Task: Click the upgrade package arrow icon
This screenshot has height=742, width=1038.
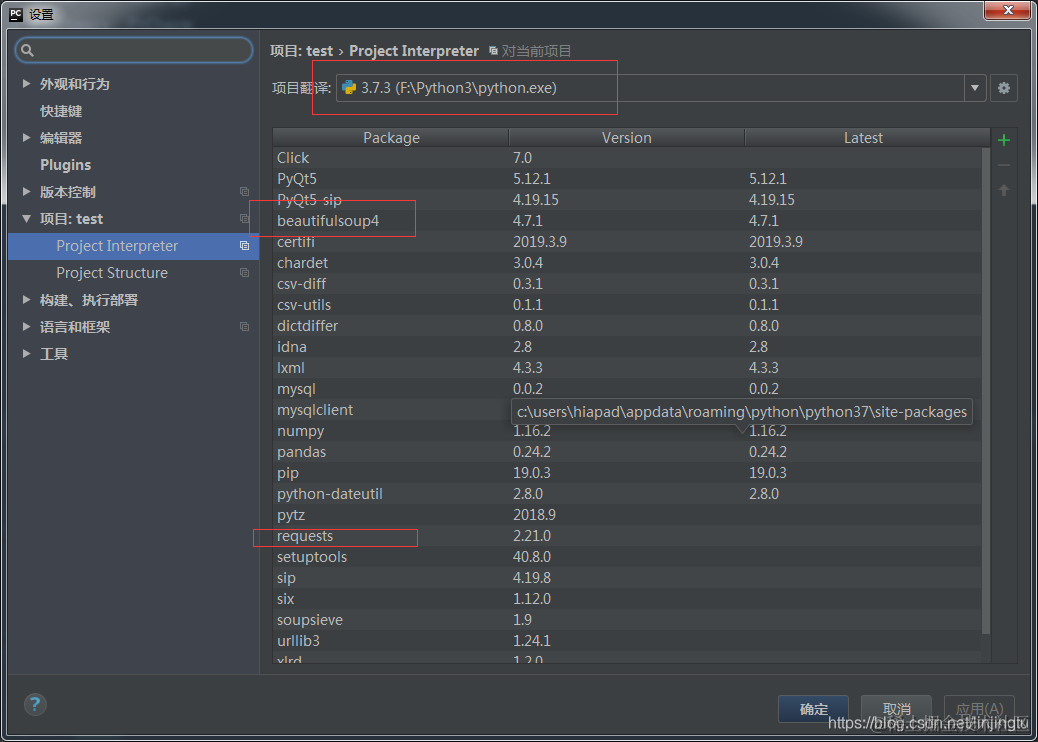Action: pyautogui.click(x=1004, y=191)
